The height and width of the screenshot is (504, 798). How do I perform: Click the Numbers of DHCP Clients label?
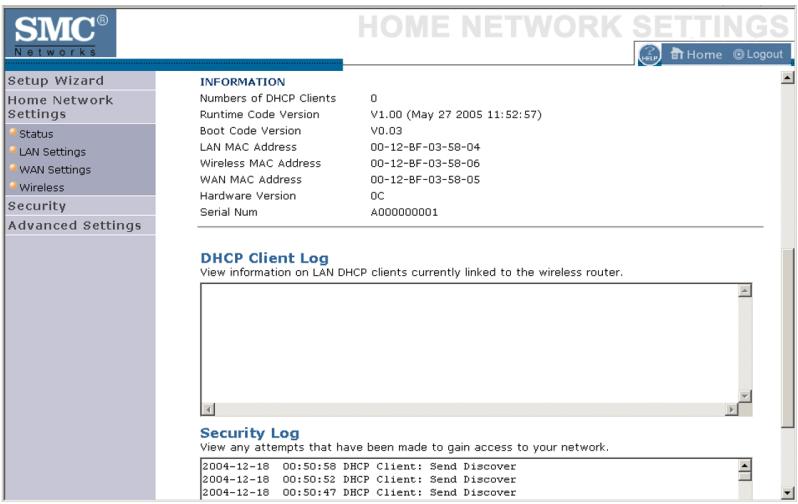268,98
